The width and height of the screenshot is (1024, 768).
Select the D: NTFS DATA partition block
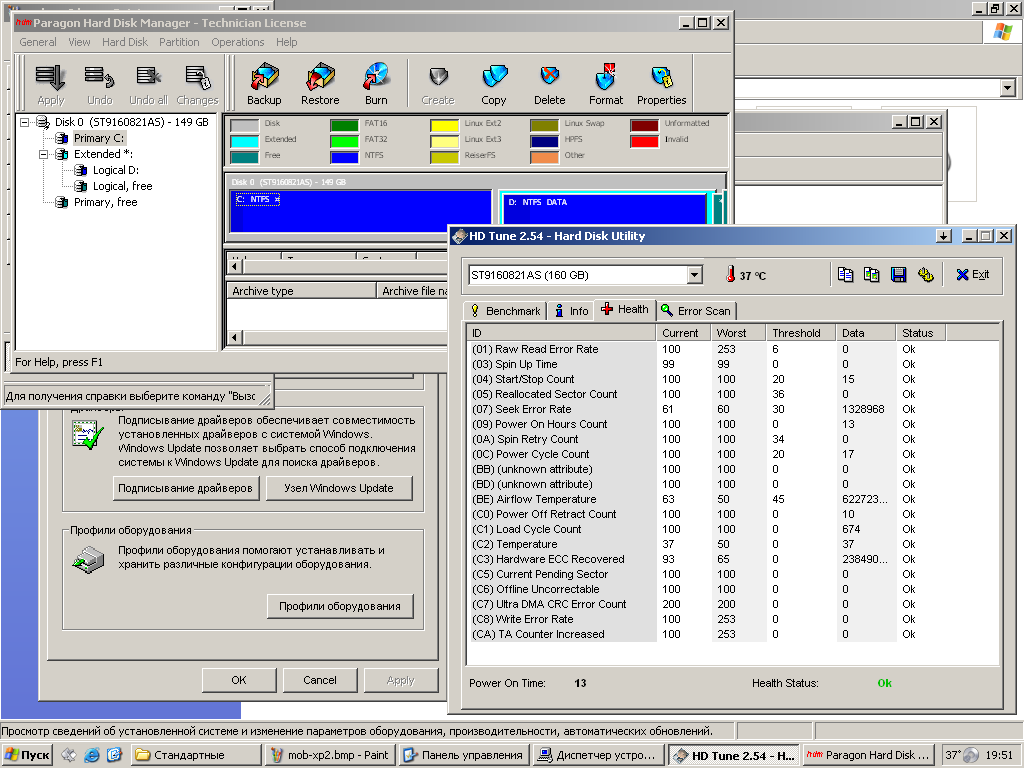605,209
